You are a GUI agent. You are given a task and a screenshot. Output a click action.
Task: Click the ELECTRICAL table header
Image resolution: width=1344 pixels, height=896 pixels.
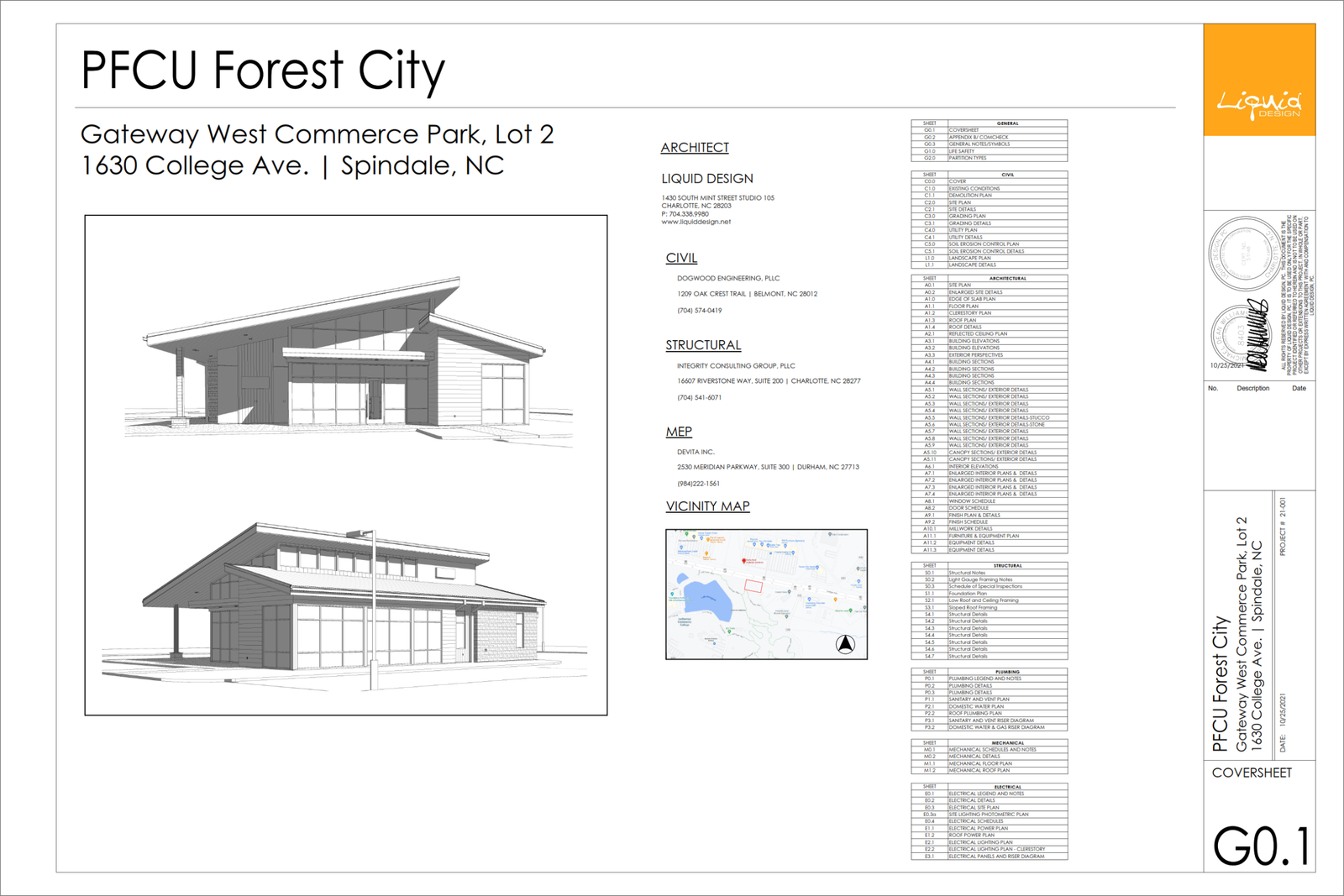point(1007,787)
